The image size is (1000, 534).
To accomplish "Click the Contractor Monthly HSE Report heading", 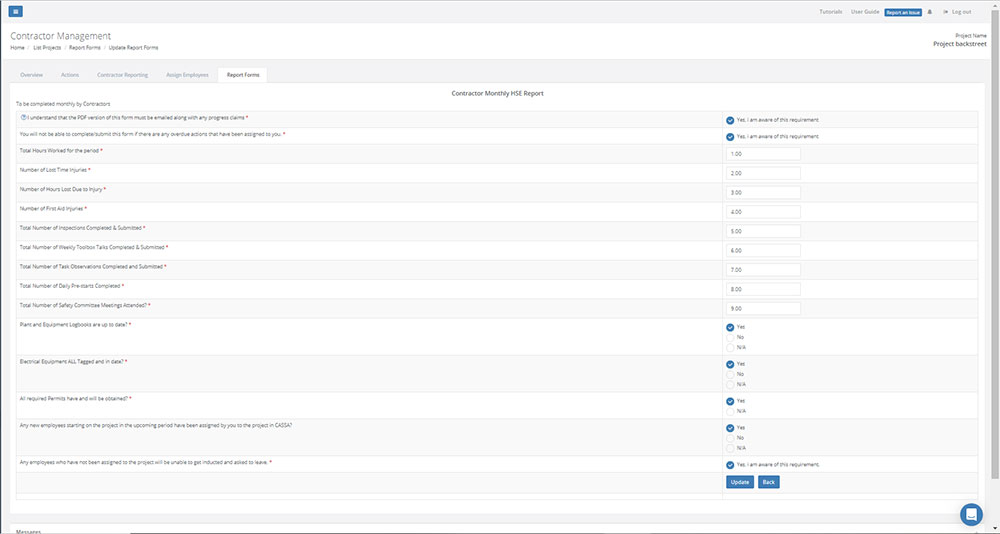I will tap(497, 93).
